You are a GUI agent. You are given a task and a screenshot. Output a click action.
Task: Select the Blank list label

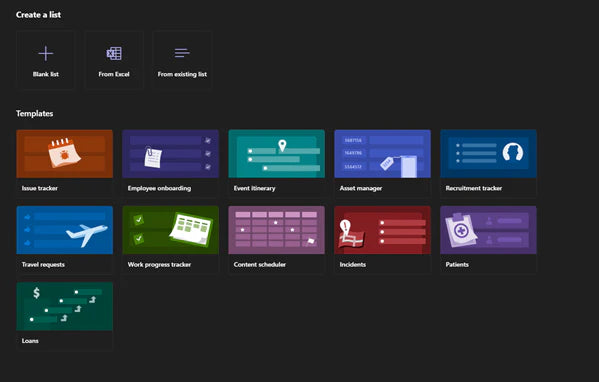coord(46,74)
